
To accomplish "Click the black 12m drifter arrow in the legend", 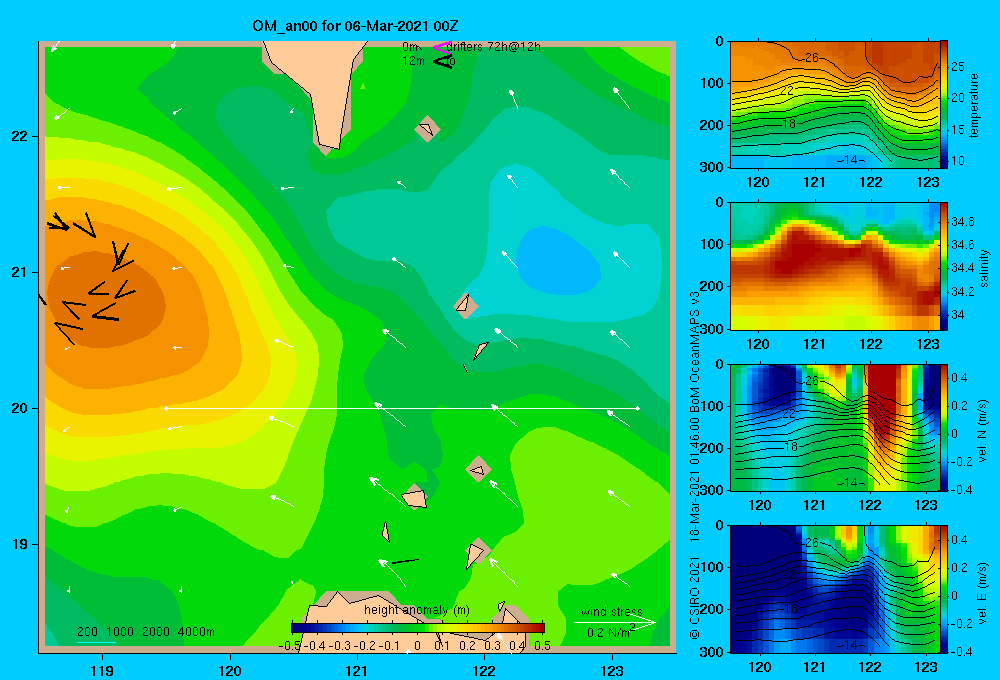I will click(443, 61).
